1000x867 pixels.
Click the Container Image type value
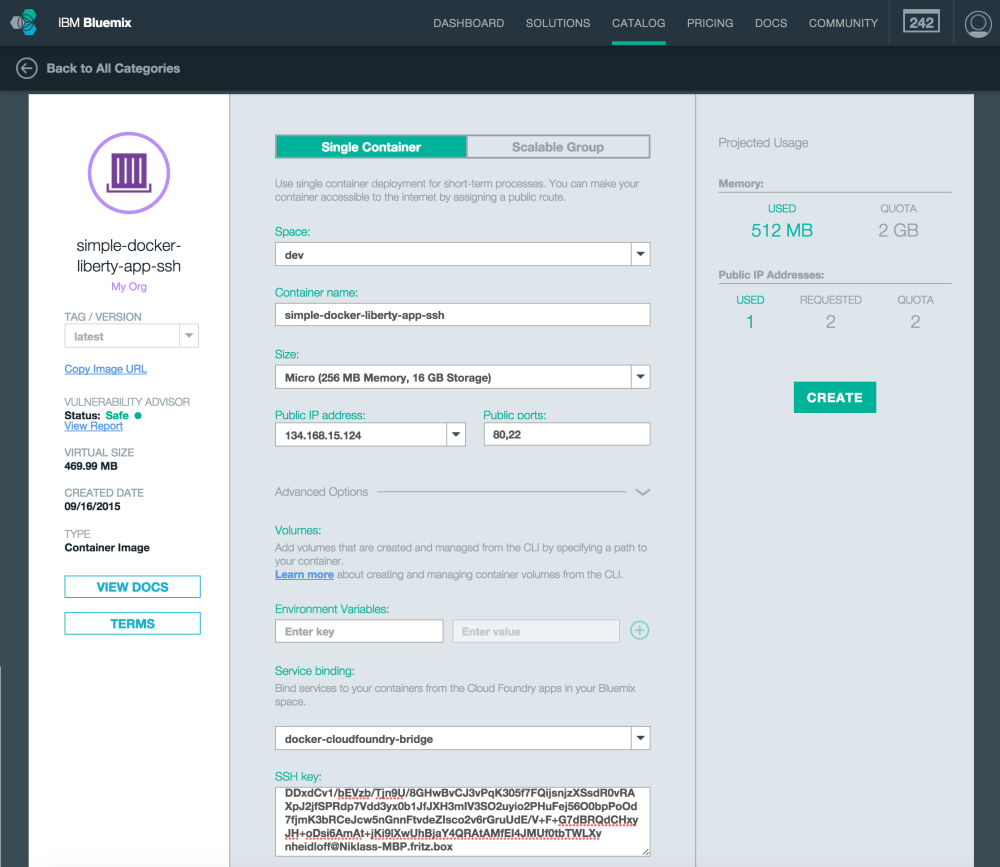107,547
